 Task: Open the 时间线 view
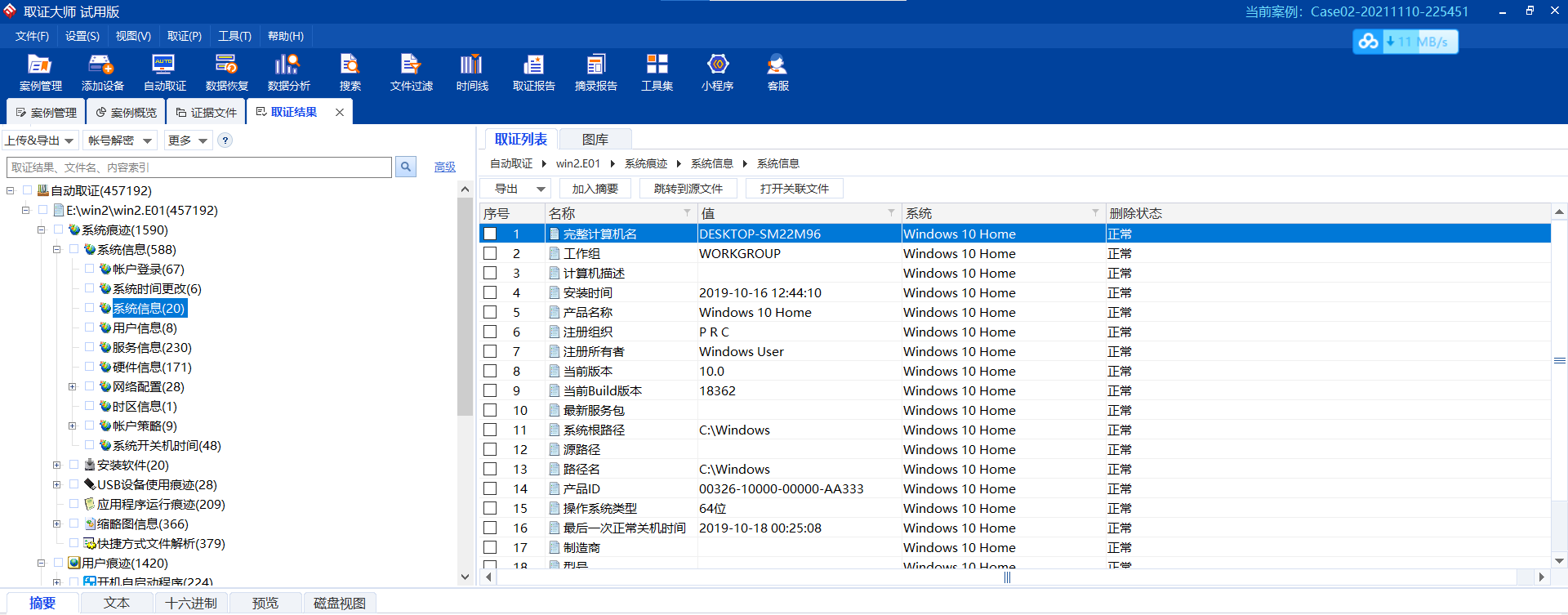(x=472, y=73)
